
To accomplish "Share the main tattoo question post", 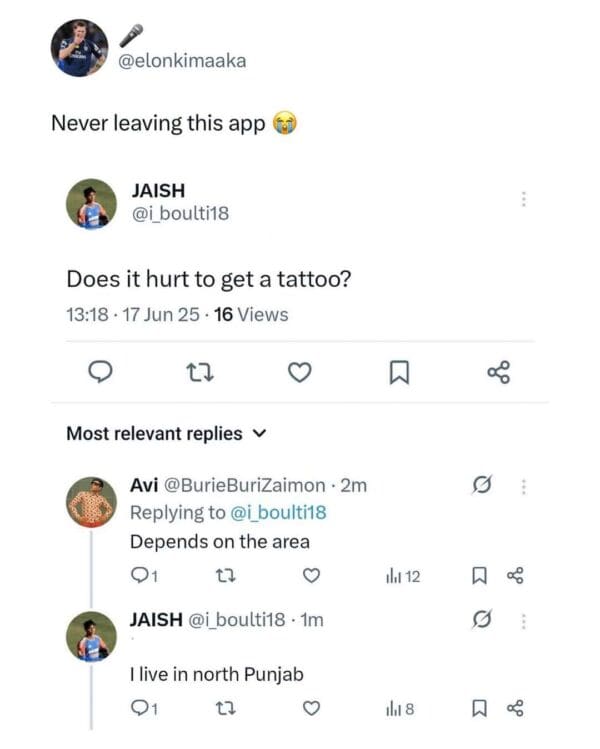I will click(498, 373).
